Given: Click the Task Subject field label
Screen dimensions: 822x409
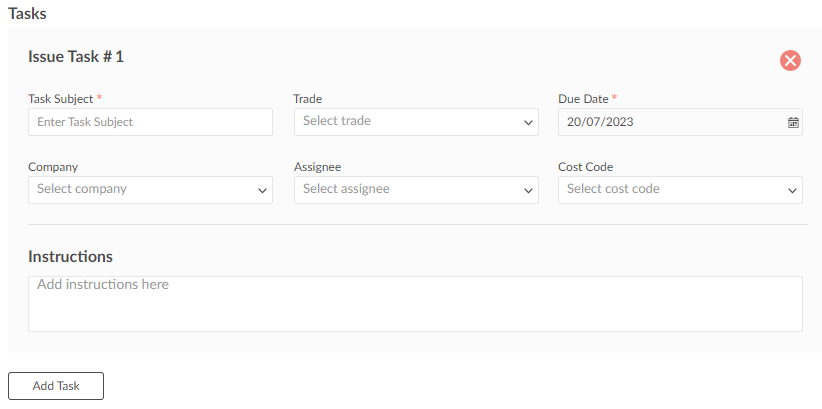Looking at the screenshot, I should point(61,99).
